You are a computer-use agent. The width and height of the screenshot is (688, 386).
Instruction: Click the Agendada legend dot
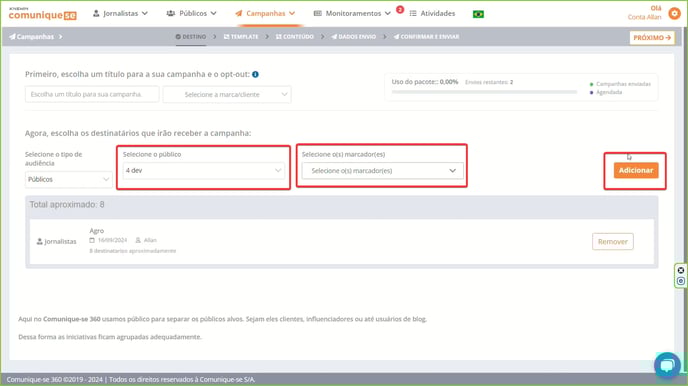pyautogui.click(x=591, y=93)
